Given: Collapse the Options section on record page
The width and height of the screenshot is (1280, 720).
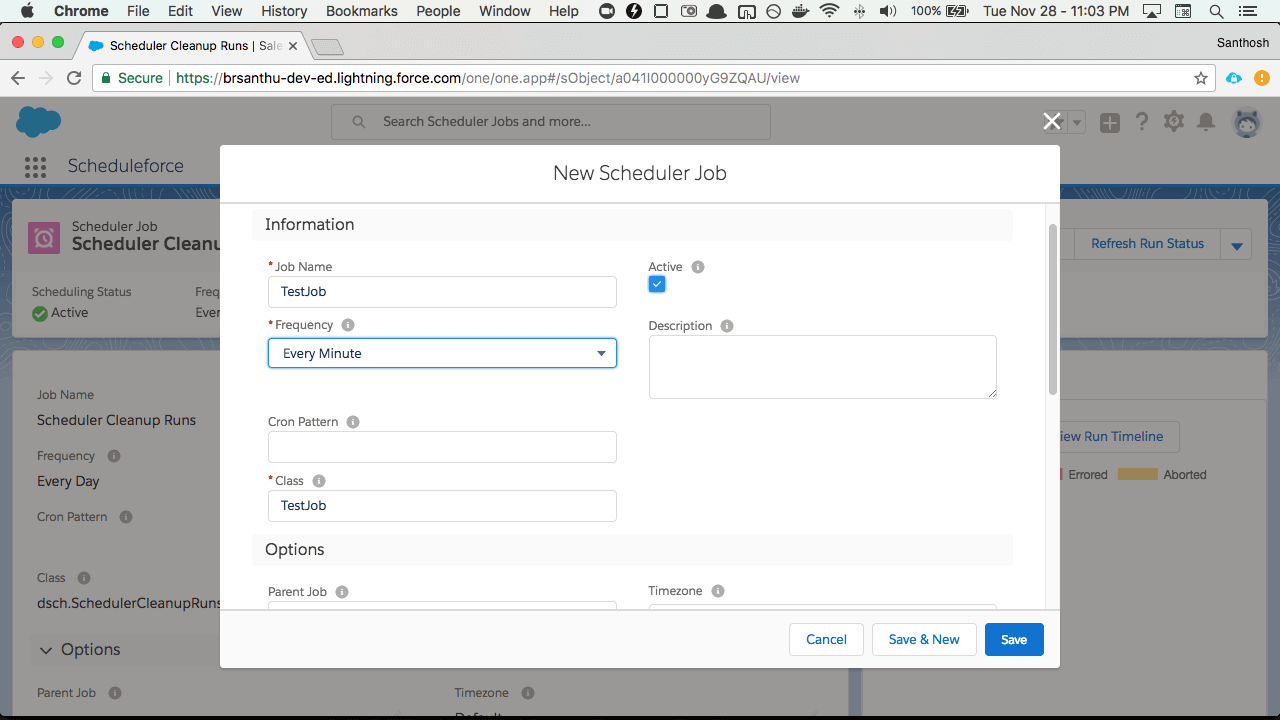Looking at the screenshot, I should [x=46, y=650].
